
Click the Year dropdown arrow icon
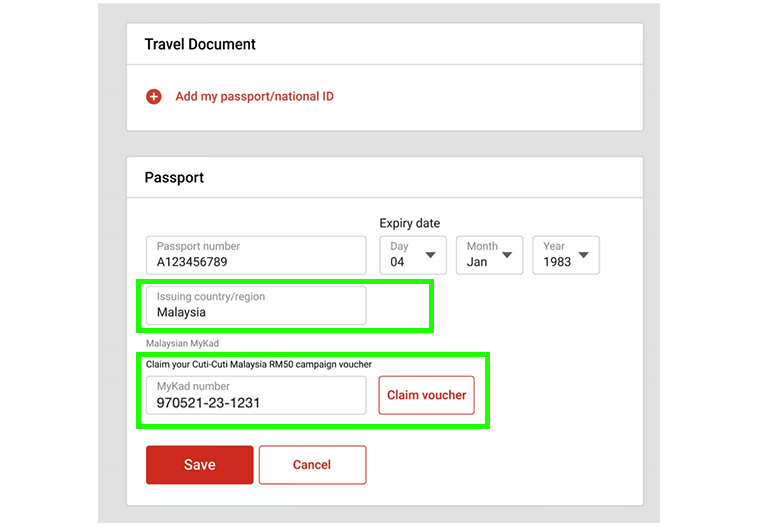(x=583, y=256)
